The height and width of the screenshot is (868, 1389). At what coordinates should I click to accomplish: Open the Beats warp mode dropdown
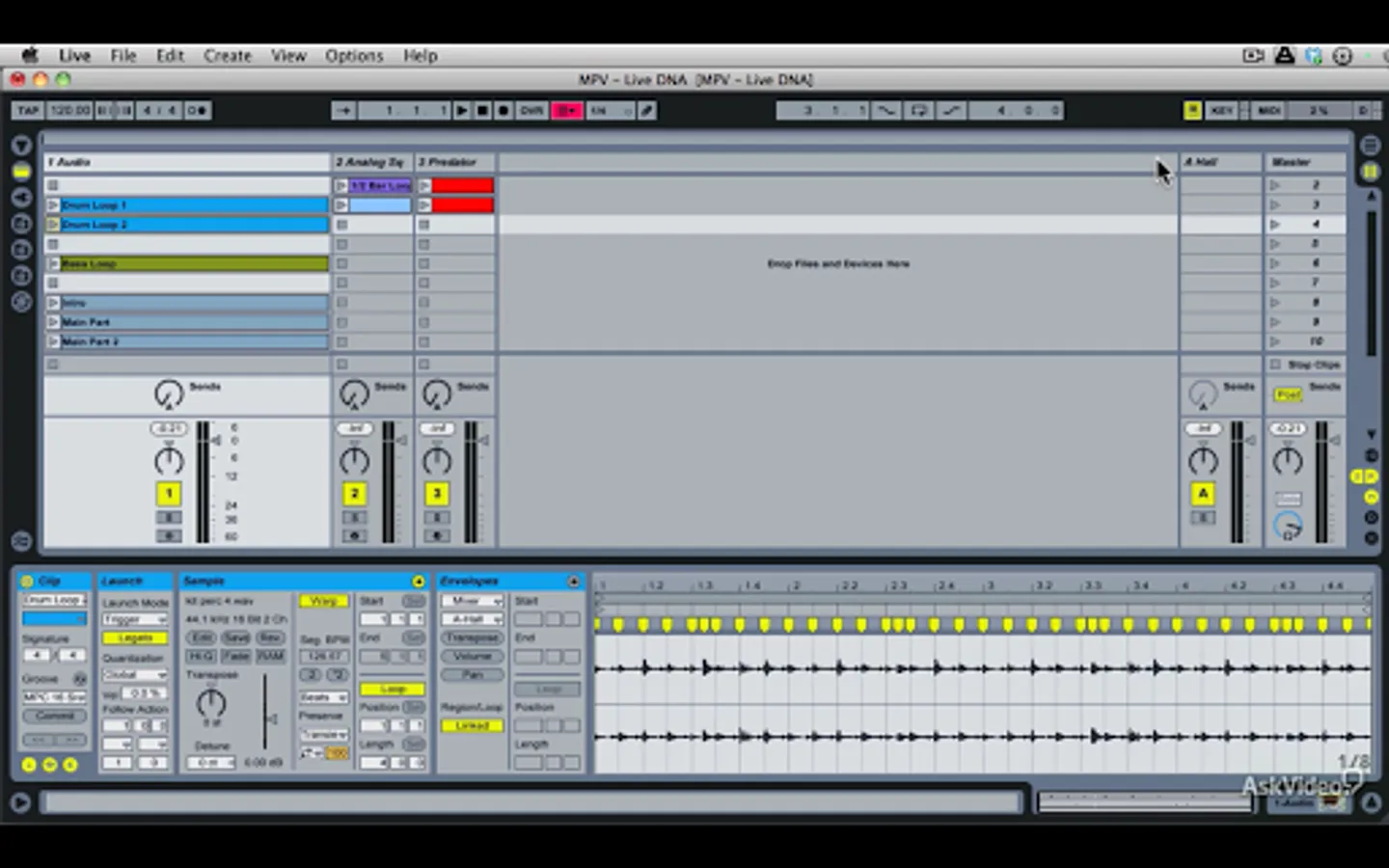pyautogui.click(x=323, y=696)
